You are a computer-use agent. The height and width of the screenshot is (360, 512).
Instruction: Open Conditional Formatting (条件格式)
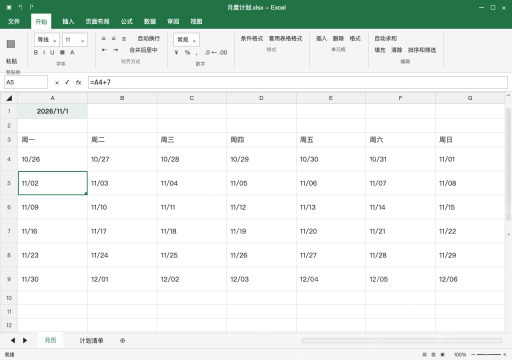click(252, 39)
